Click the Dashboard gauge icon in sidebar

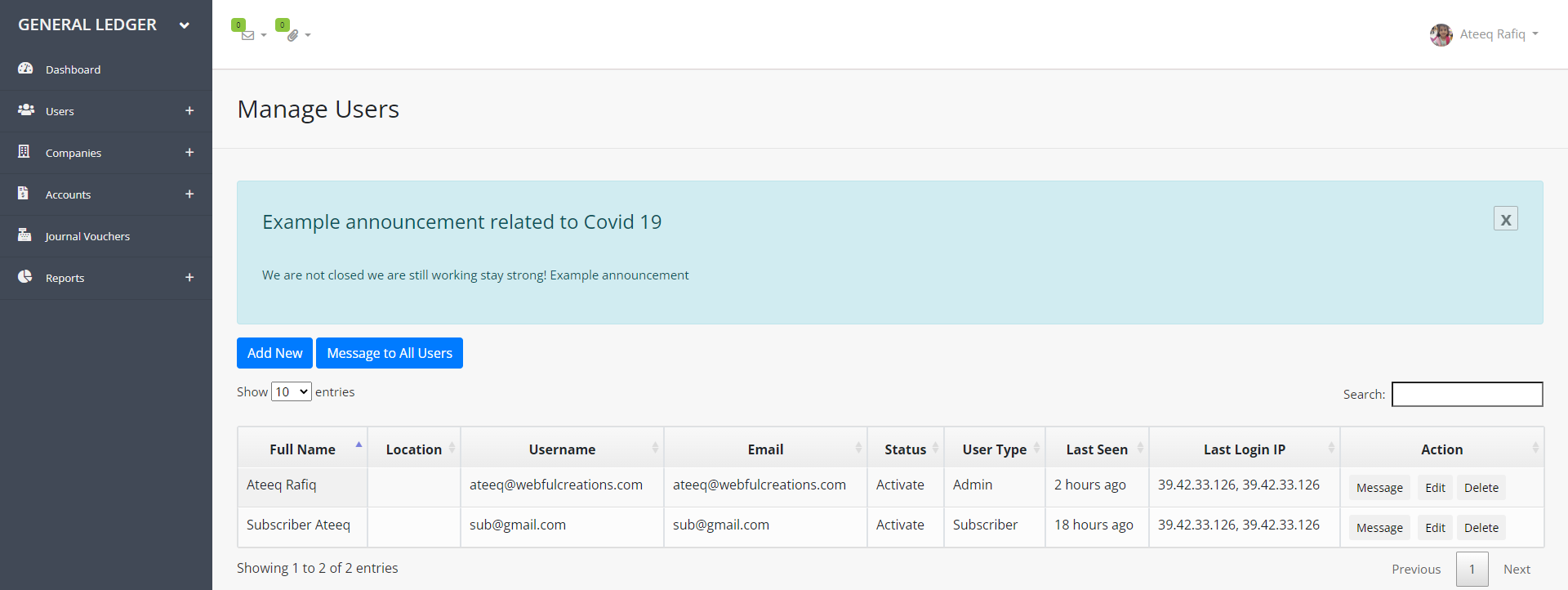pyautogui.click(x=25, y=69)
